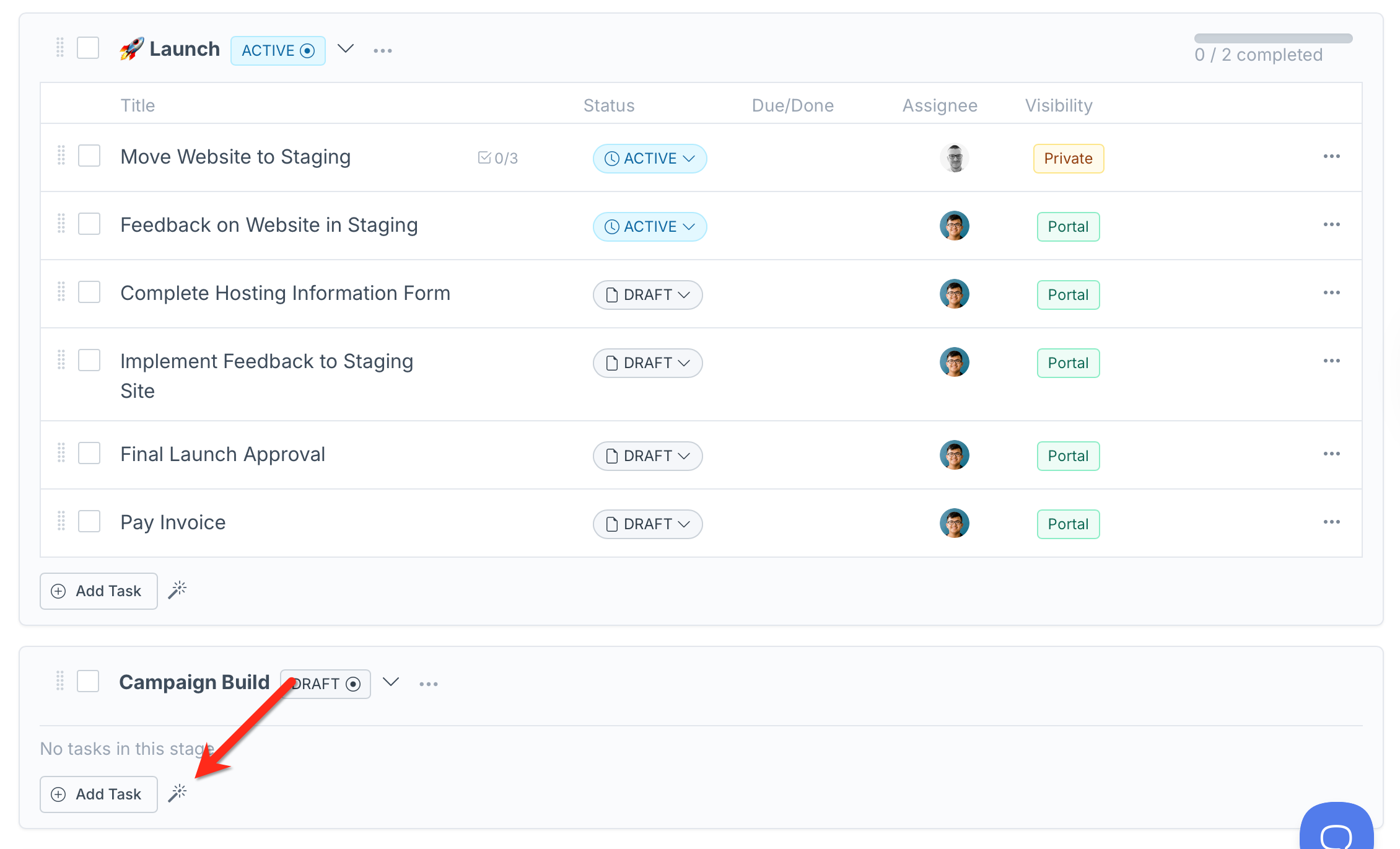Open the ACTIVE status dropdown for Move Website to Staging
Screen dimensions: 1400x849
coord(649,159)
